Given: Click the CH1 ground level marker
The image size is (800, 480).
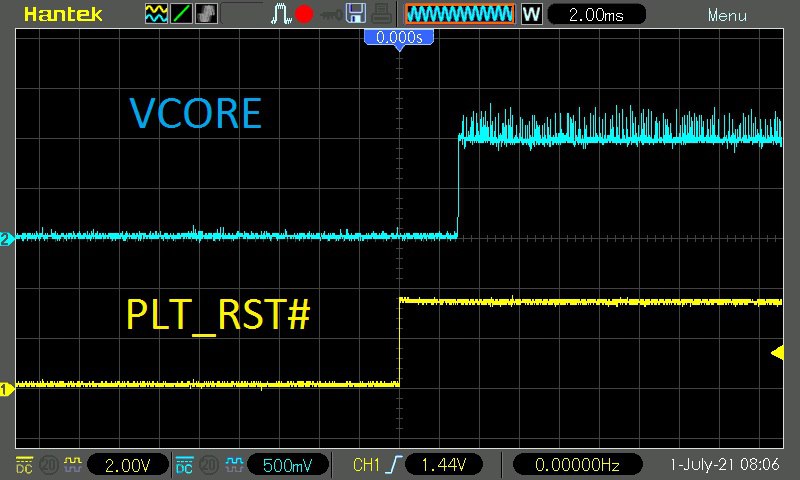Looking at the screenshot, I should point(6,390).
